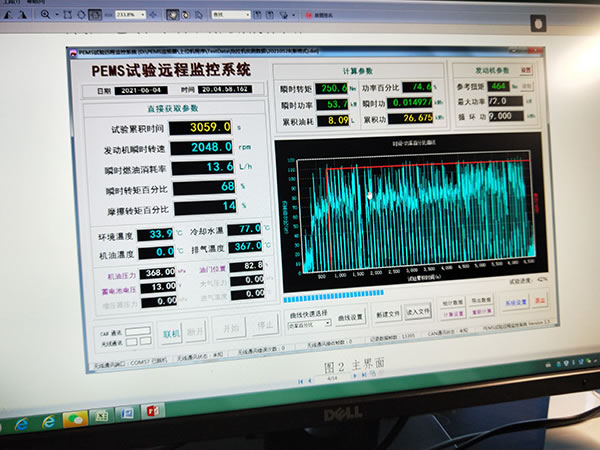Click the blue test progress bar
This screenshot has width=600, height=450.
(330, 297)
